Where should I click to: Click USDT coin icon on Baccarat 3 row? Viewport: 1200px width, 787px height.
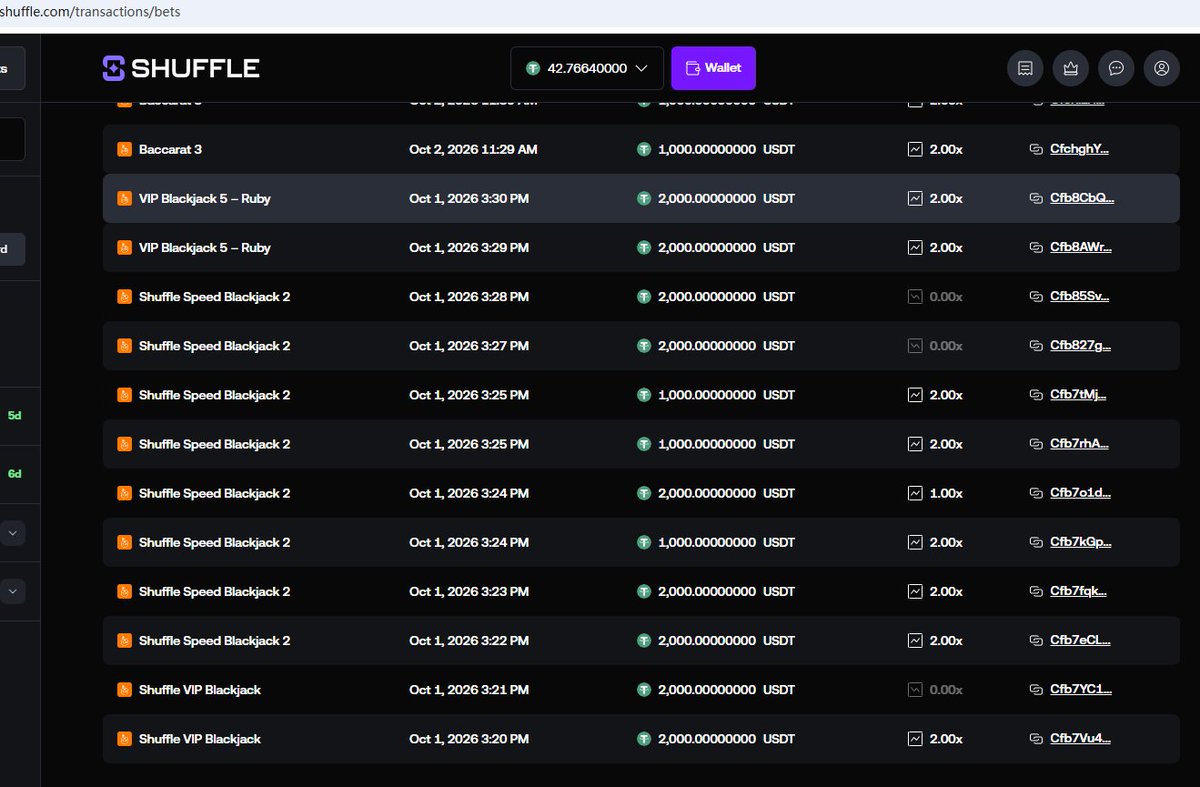coord(644,149)
